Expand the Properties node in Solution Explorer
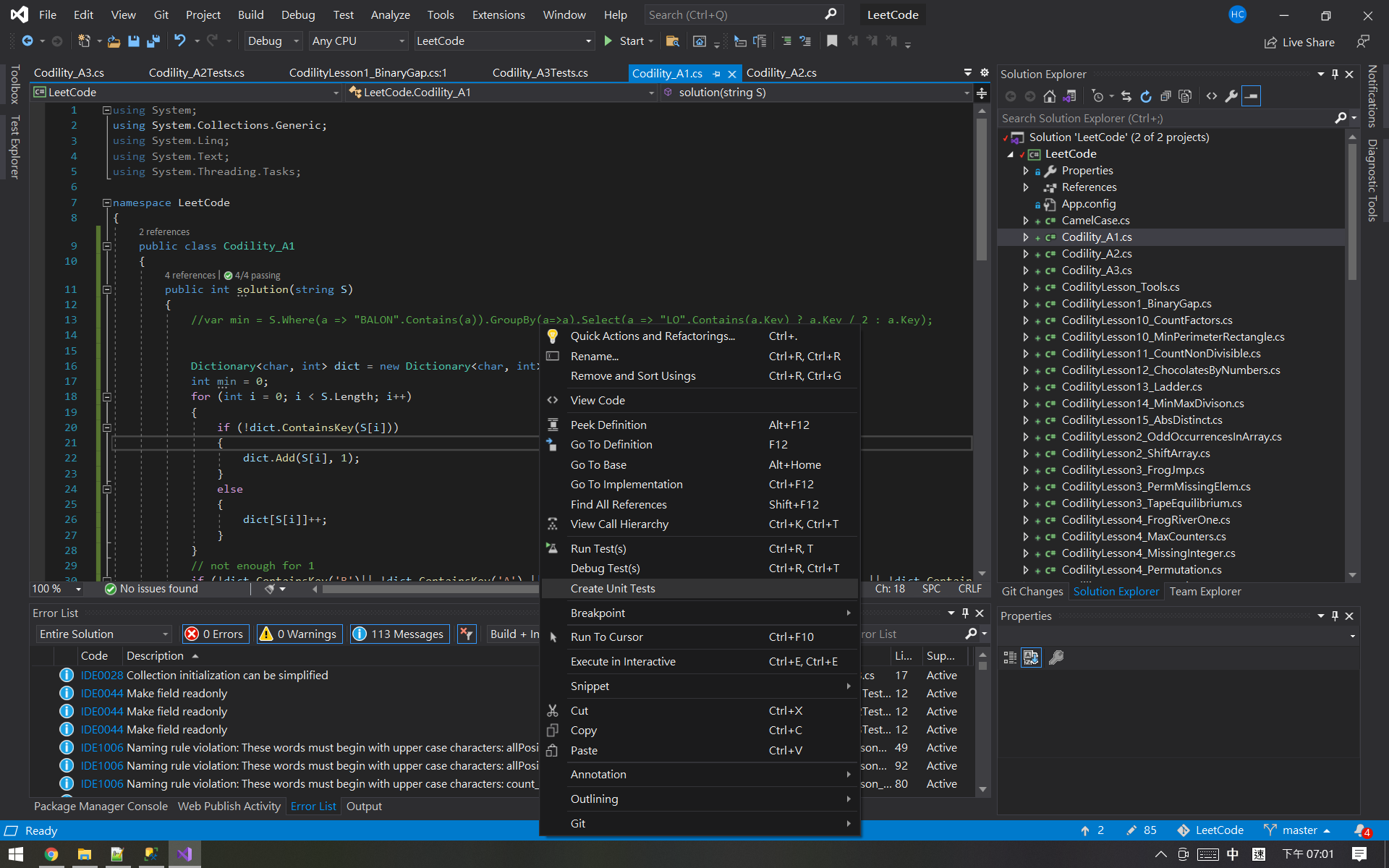The height and width of the screenshot is (868, 1389). tap(1026, 171)
